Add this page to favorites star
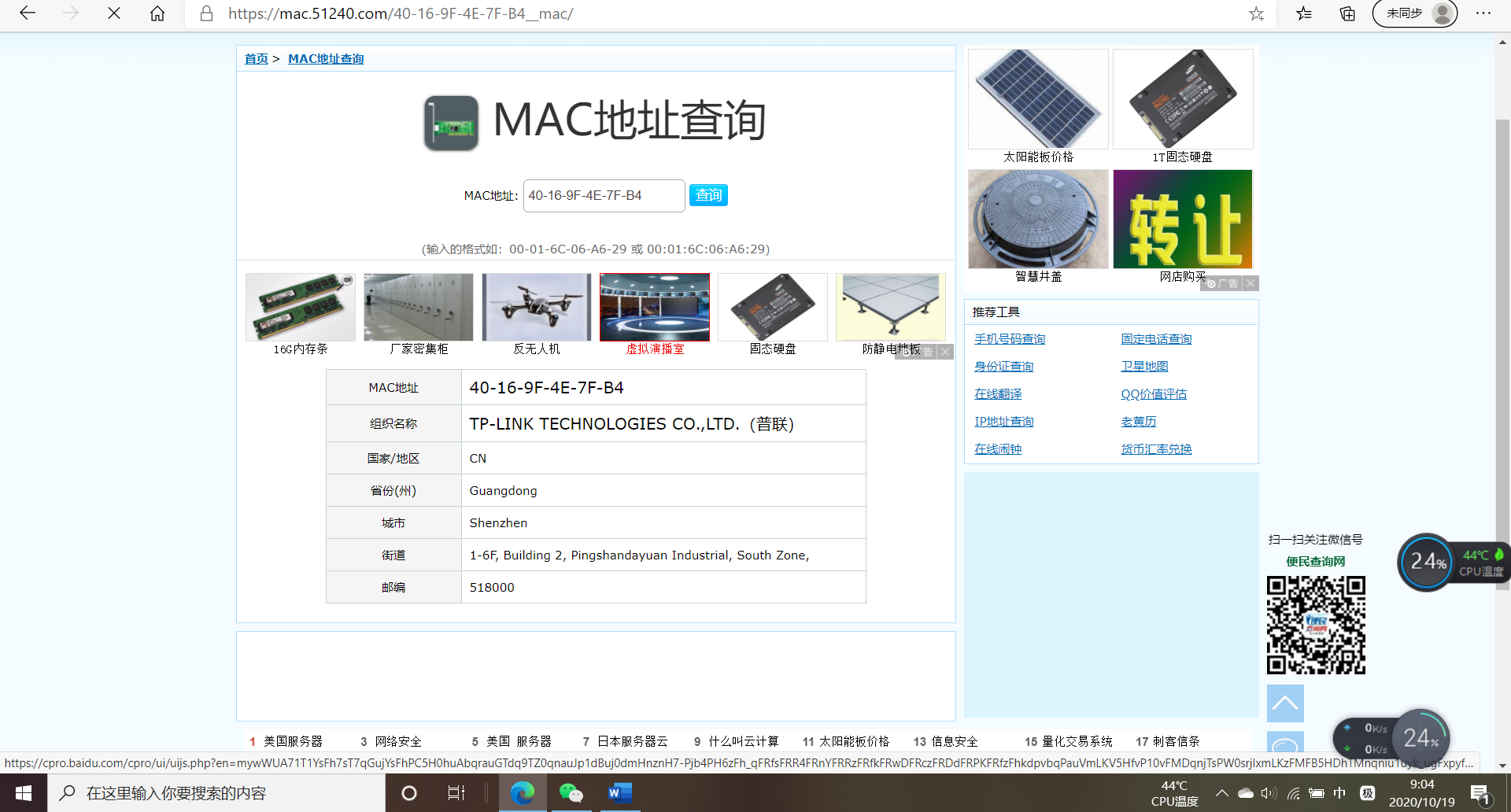Image resolution: width=1511 pixels, height=812 pixels. (x=1257, y=13)
